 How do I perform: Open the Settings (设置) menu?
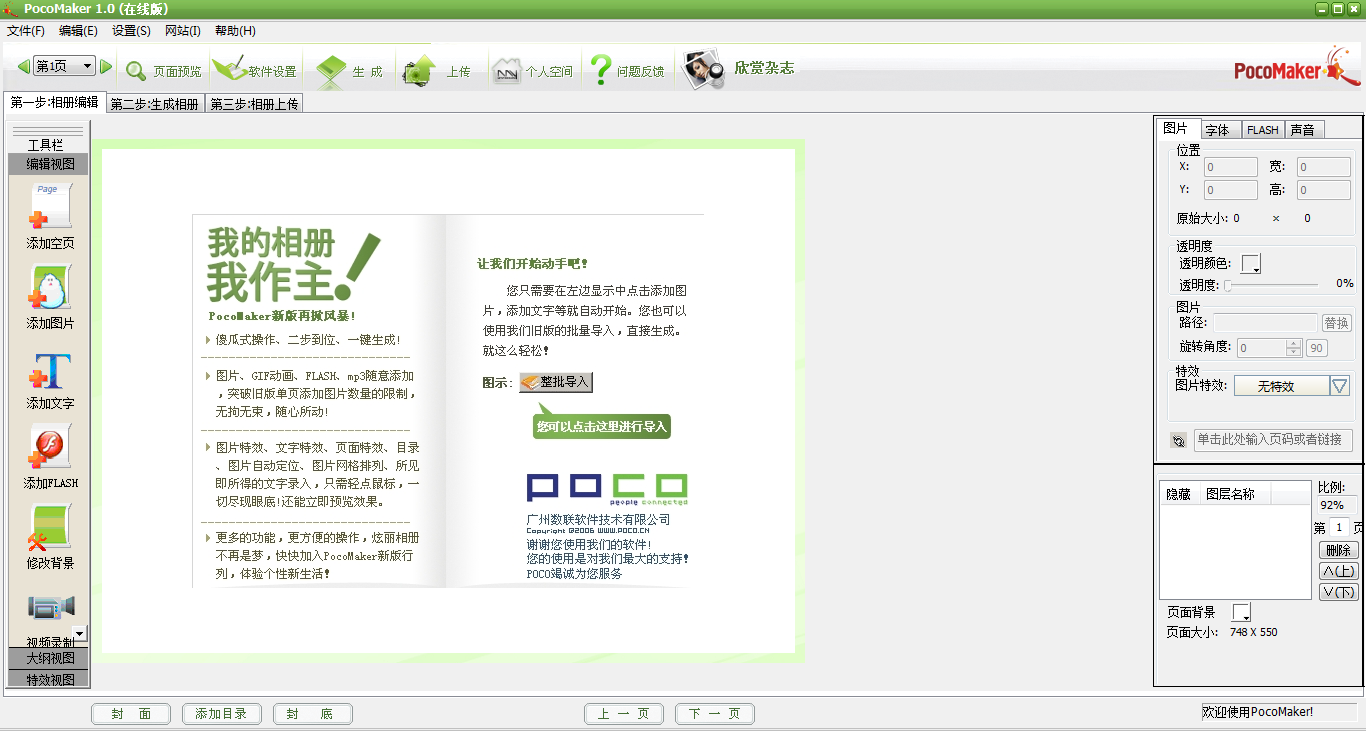(x=131, y=31)
